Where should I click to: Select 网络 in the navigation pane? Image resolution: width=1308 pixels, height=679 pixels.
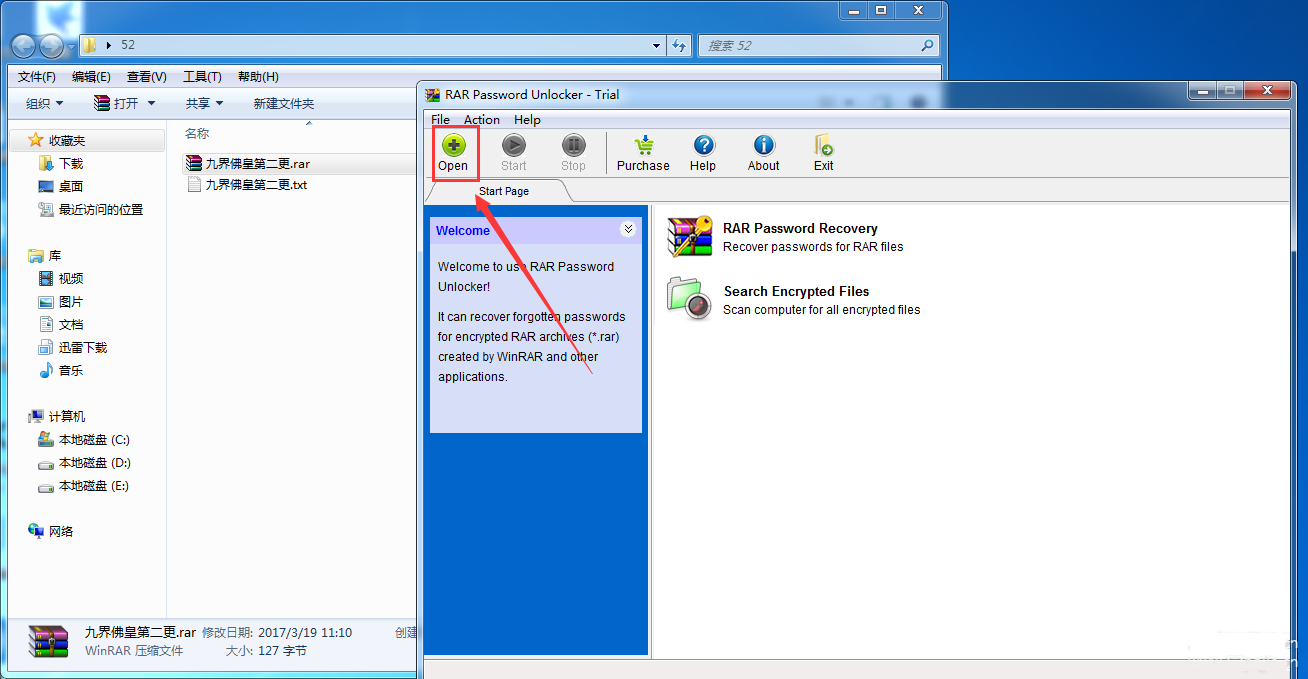click(x=51, y=532)
